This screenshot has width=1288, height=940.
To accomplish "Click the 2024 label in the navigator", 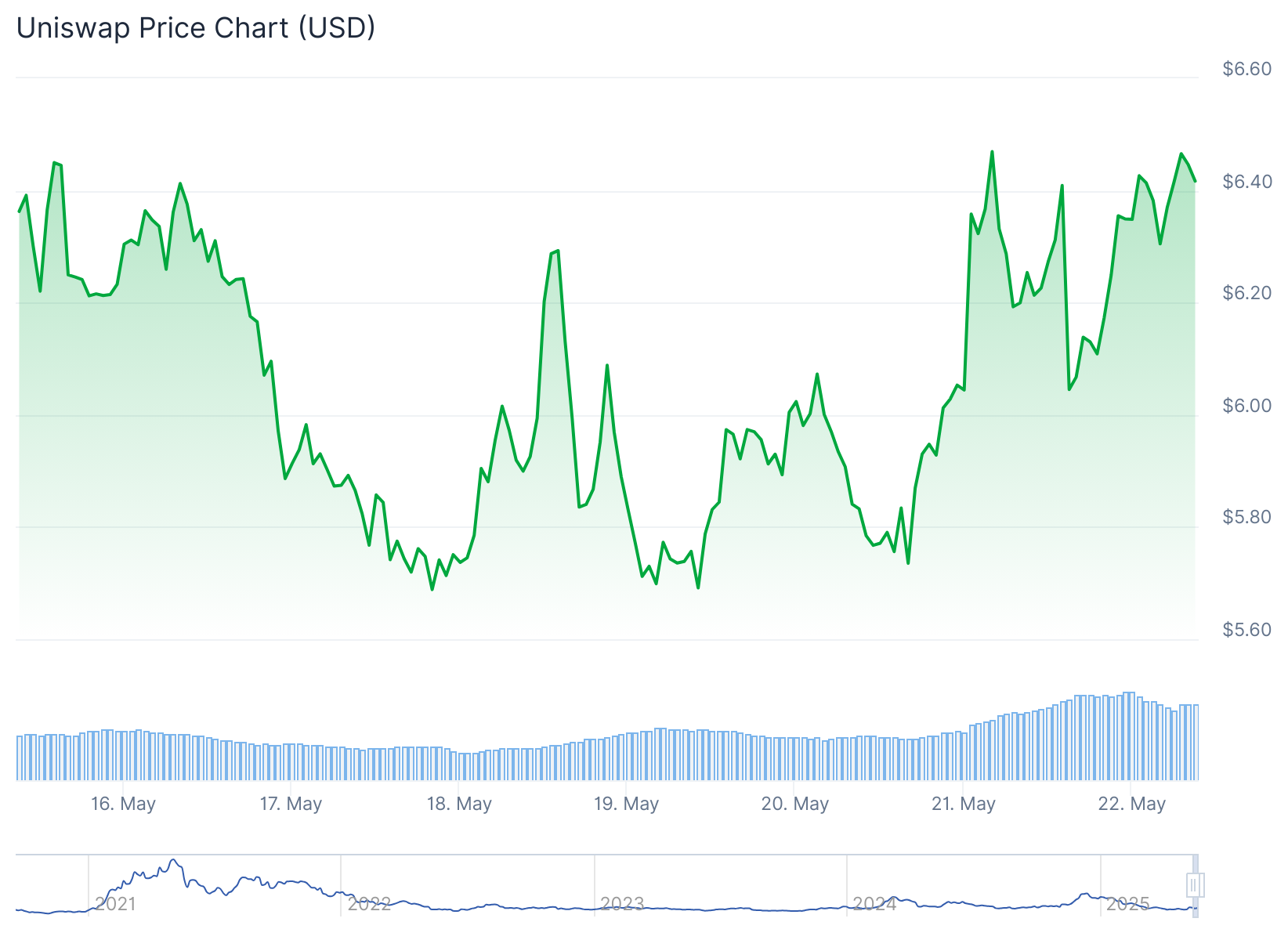I will [874, 904].
